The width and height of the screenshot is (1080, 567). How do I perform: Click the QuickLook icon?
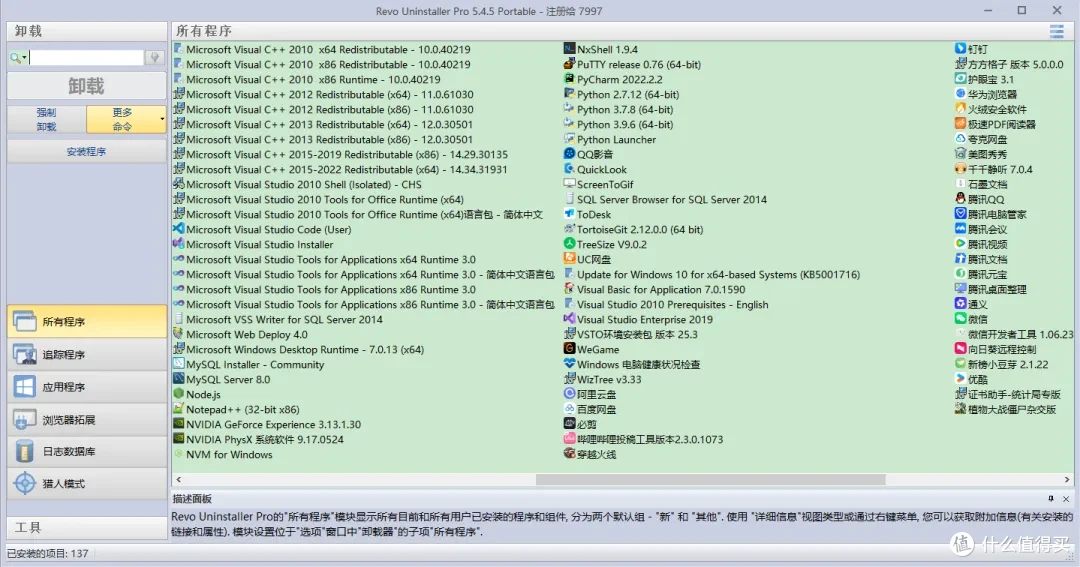tap(569, 169)
